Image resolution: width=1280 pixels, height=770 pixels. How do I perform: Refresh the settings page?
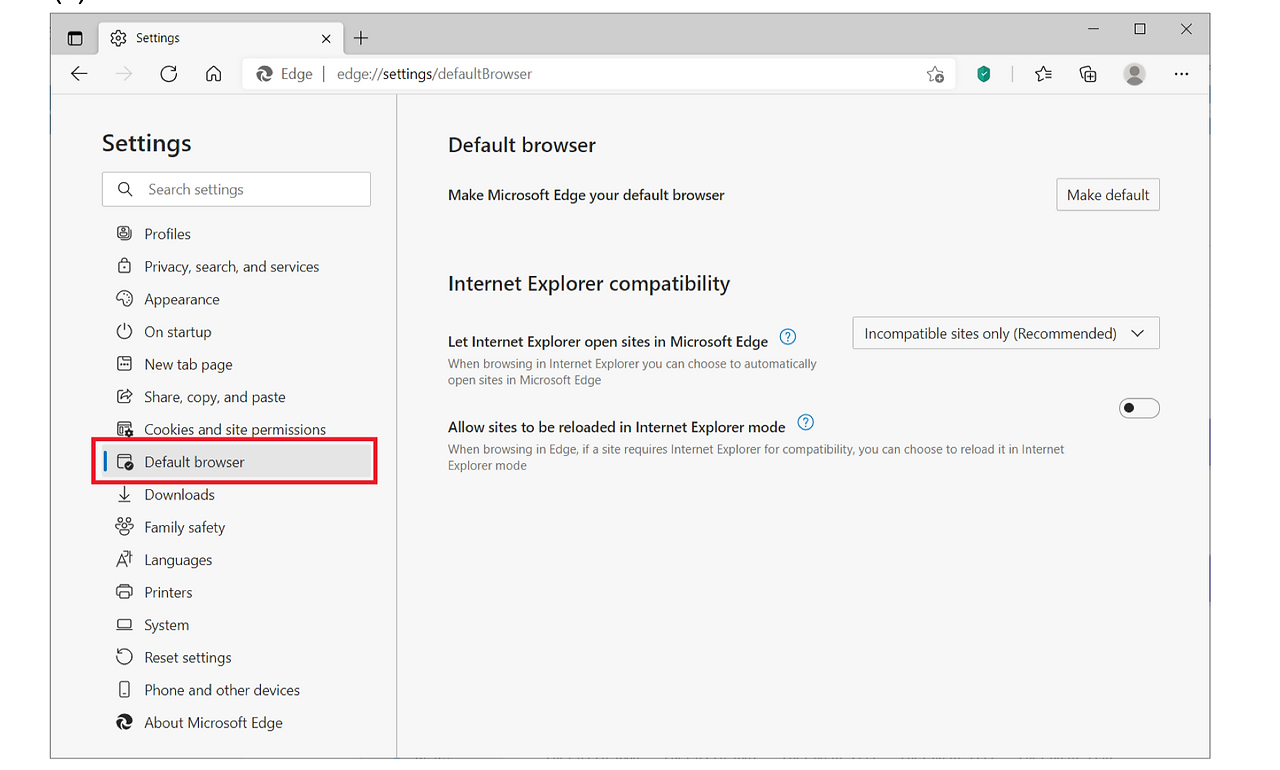point(169,74)
